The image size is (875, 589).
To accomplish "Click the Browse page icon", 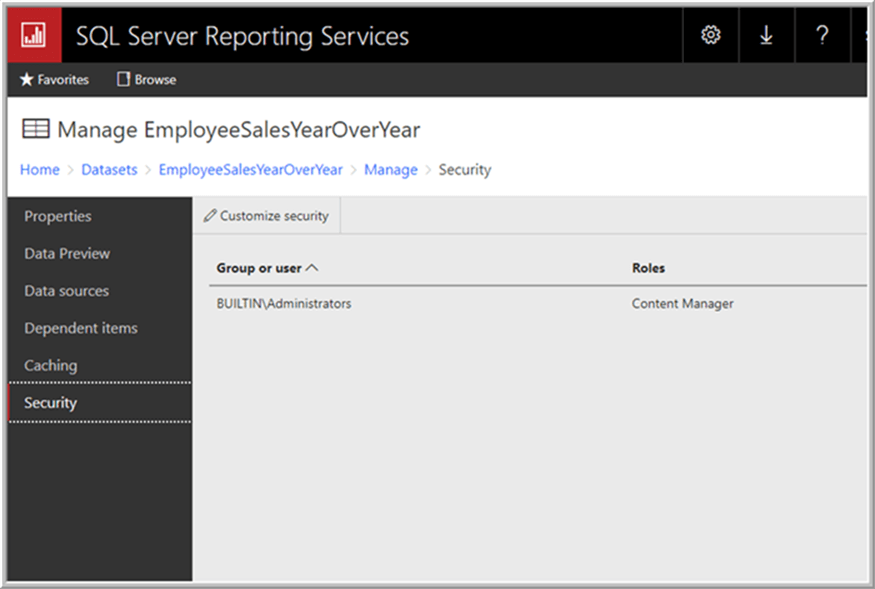I will tap(123, 79).
